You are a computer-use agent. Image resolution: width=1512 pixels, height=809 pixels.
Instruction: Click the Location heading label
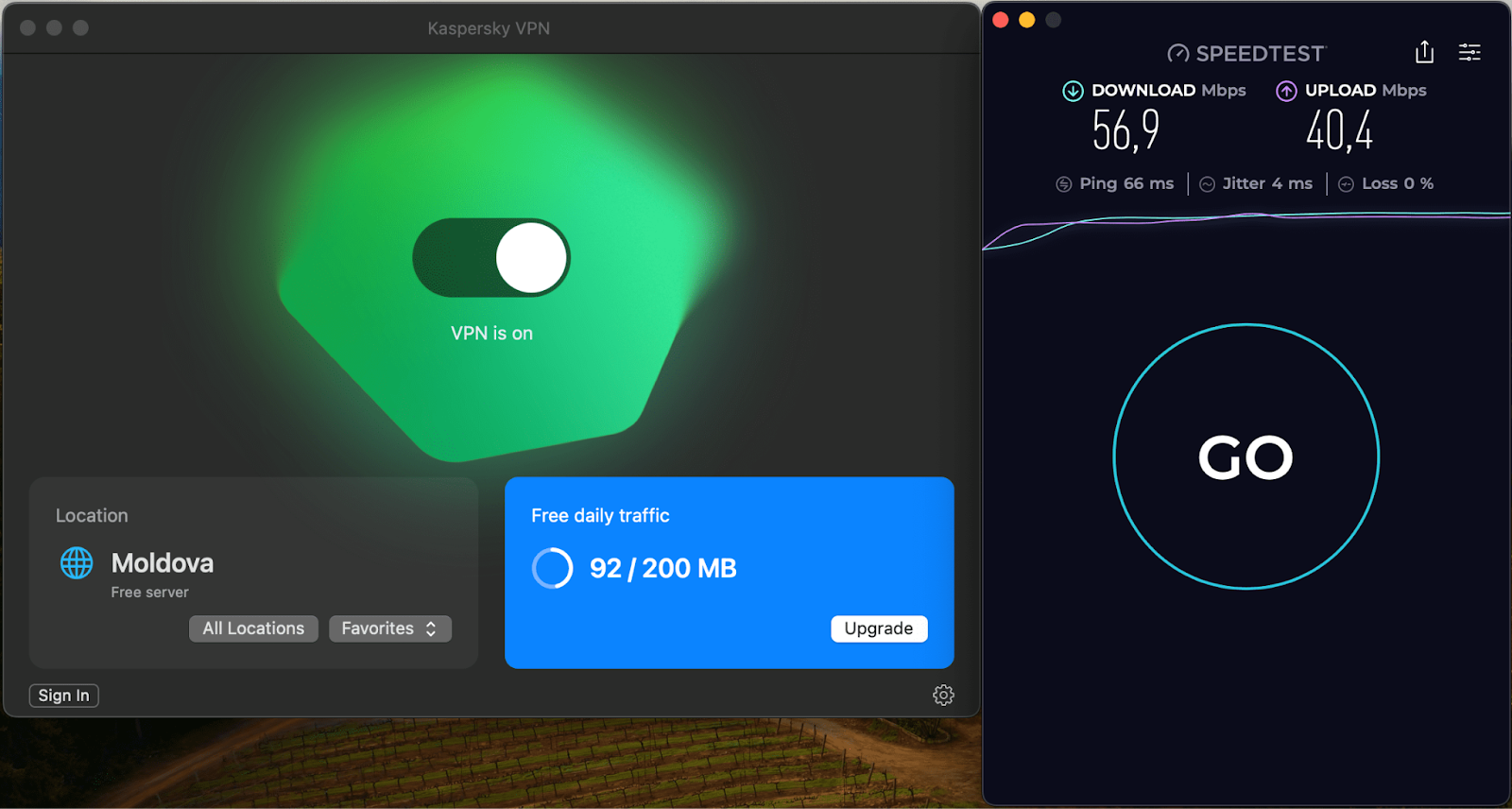(x=92, y=515)
